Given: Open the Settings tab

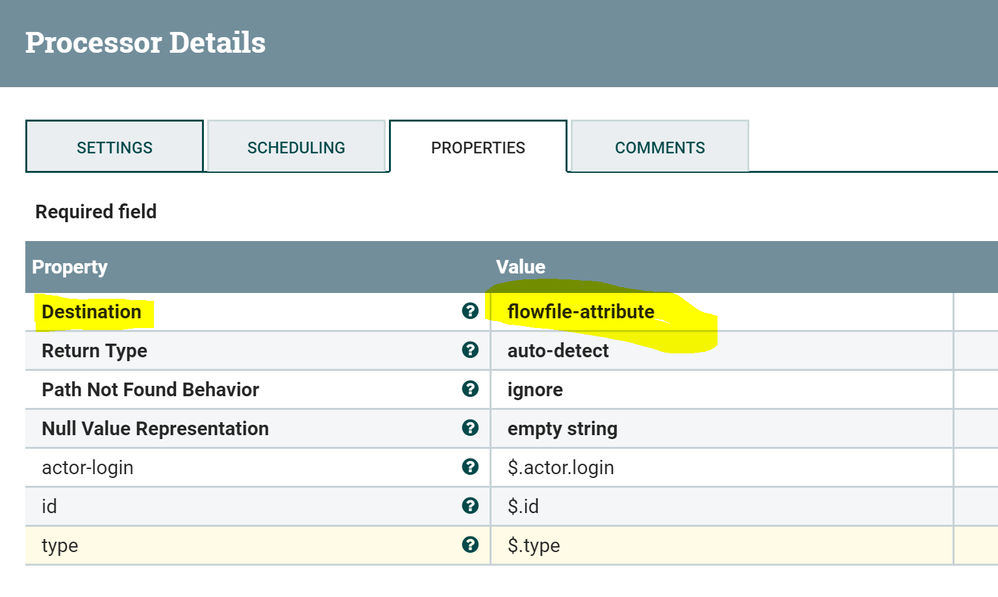Looking at the screenshot, I should (114, 147).
